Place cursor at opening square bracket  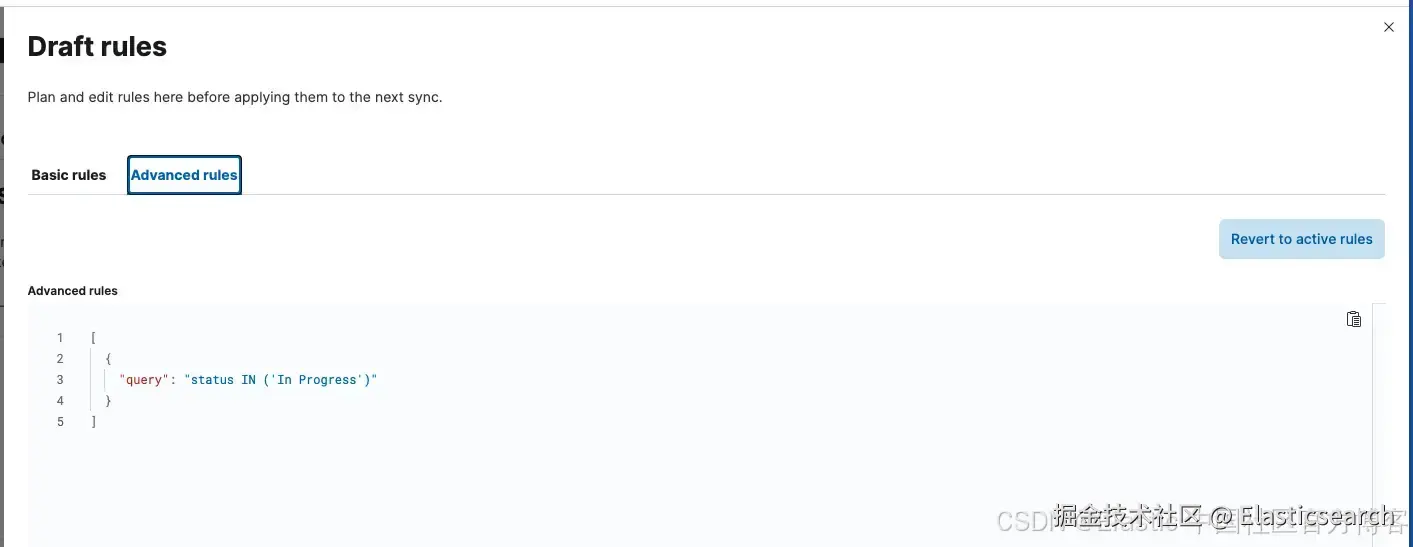(x=93, y=338)
